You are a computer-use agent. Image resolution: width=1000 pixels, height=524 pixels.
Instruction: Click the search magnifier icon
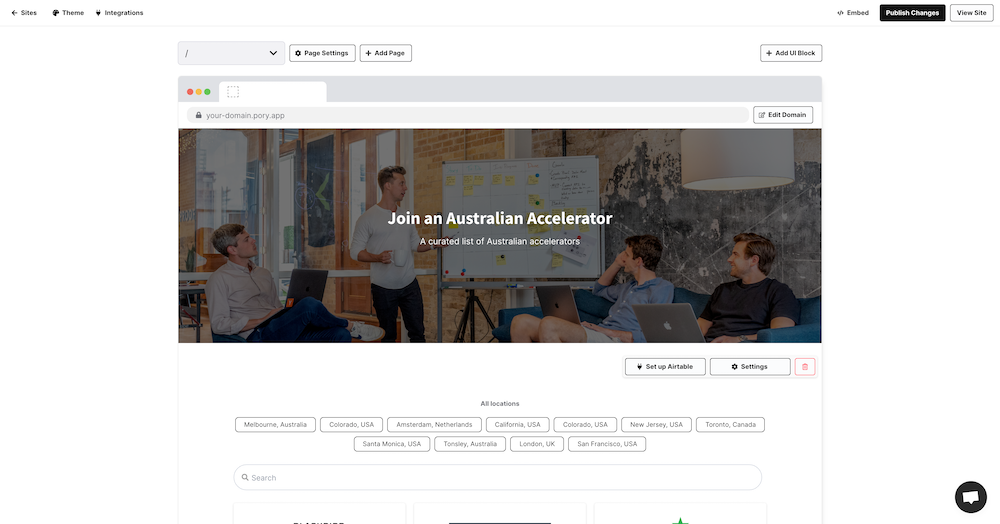245,477
